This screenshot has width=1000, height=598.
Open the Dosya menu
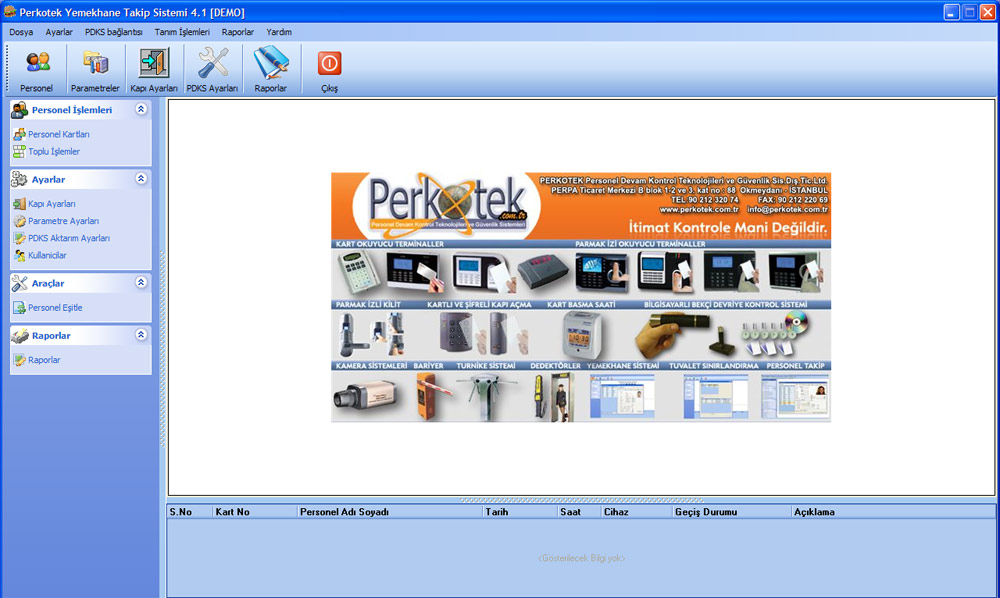21,32
